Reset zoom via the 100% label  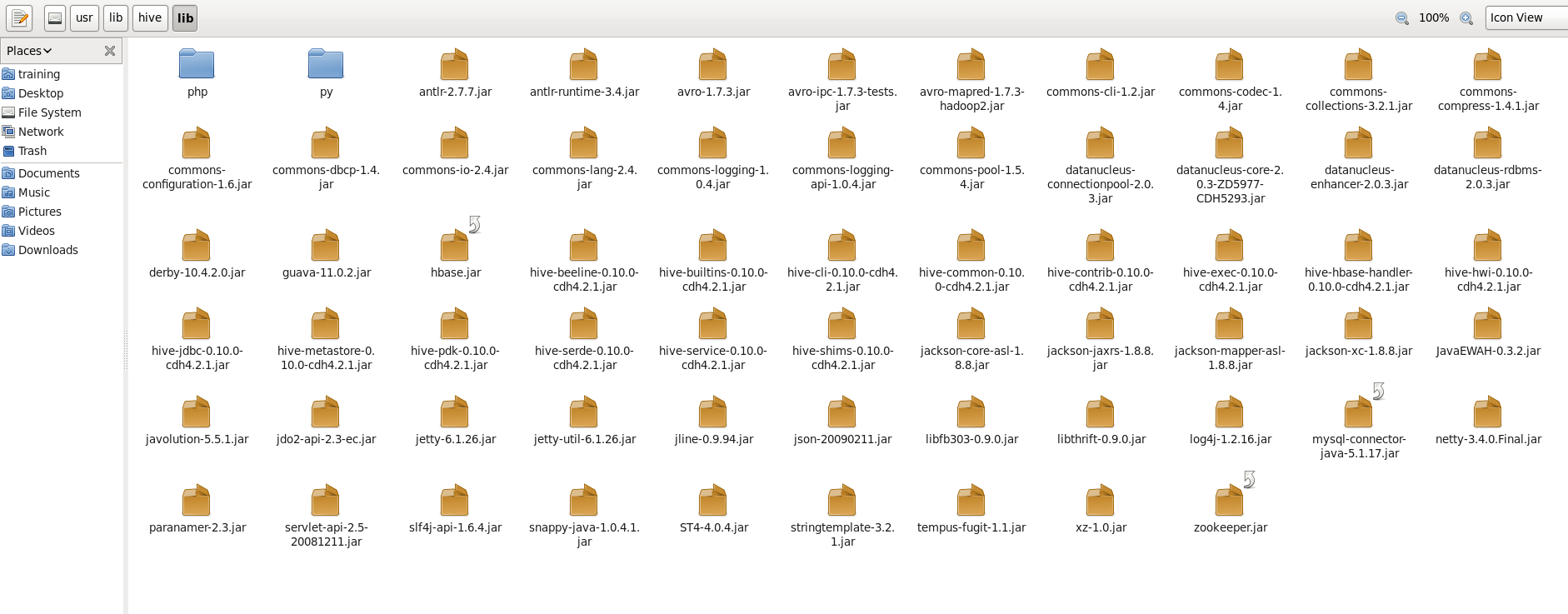click(1434, 17)
